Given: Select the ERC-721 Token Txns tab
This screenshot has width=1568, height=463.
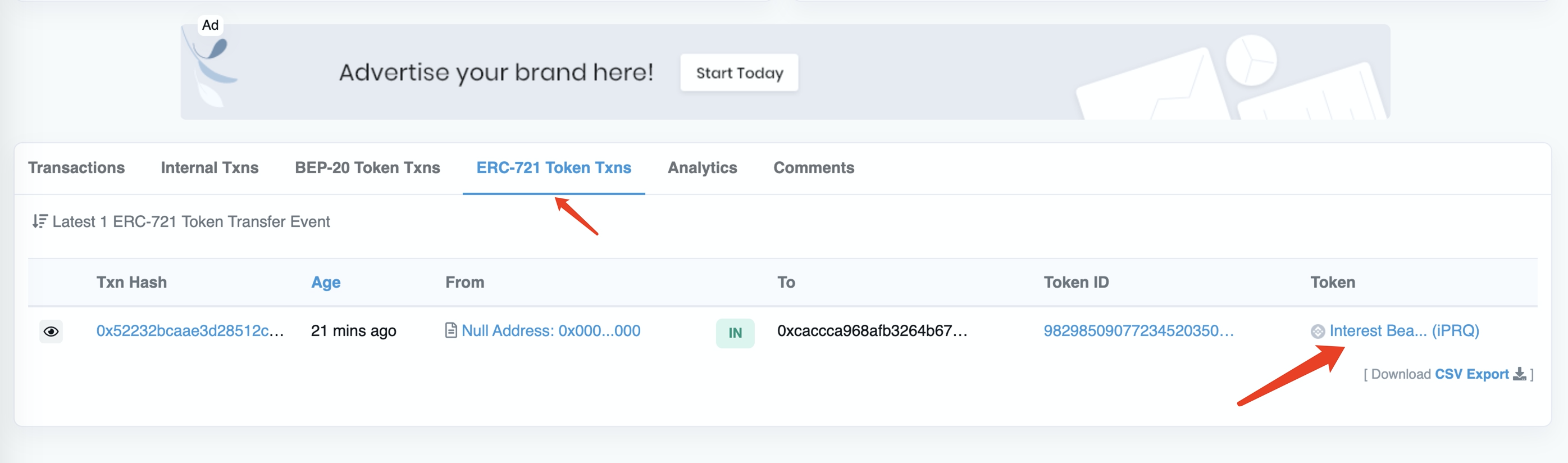Looking at the screenshot, I should pos(553,167).
